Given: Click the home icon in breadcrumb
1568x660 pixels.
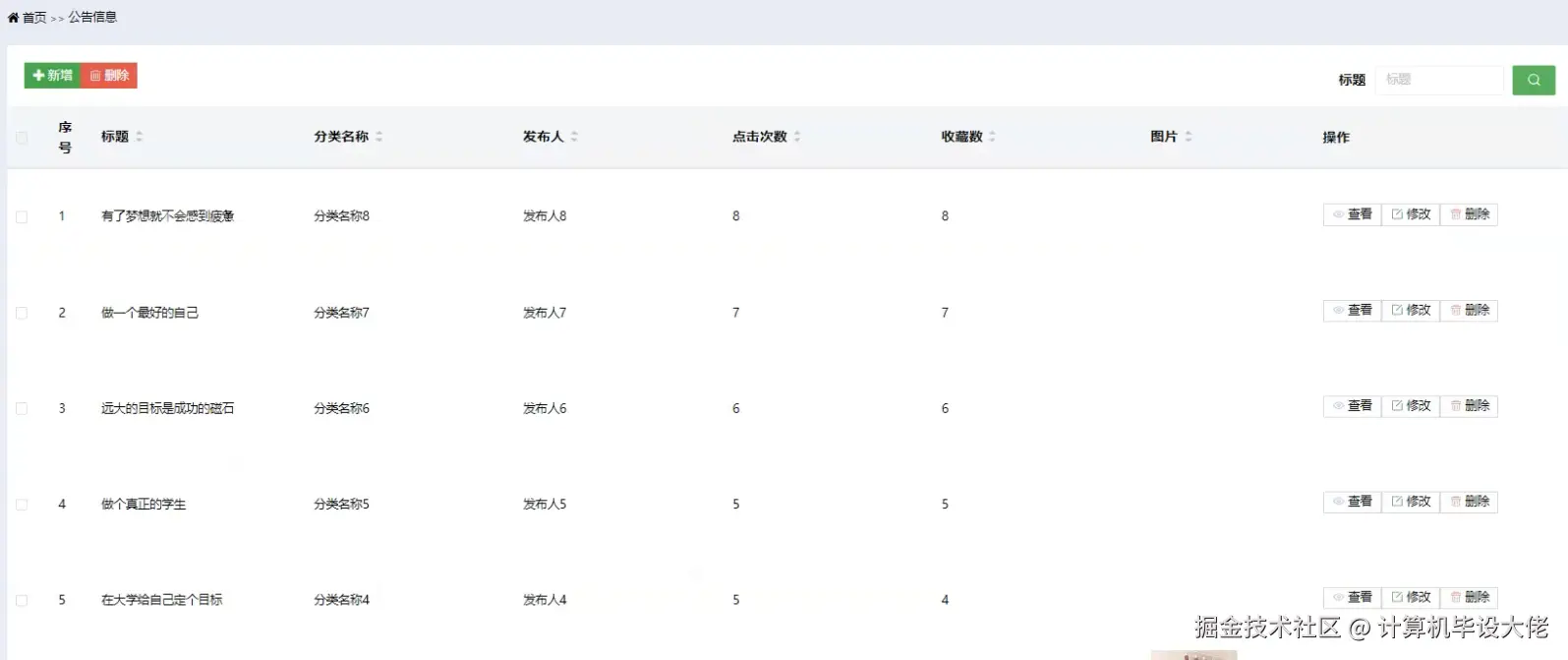Looking at the screenshot, I should (x=14, y=18).
